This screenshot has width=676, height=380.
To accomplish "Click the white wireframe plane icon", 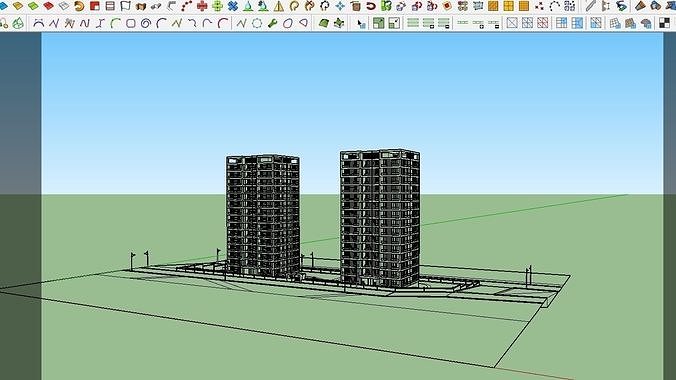I will click(x=64, y=6).
